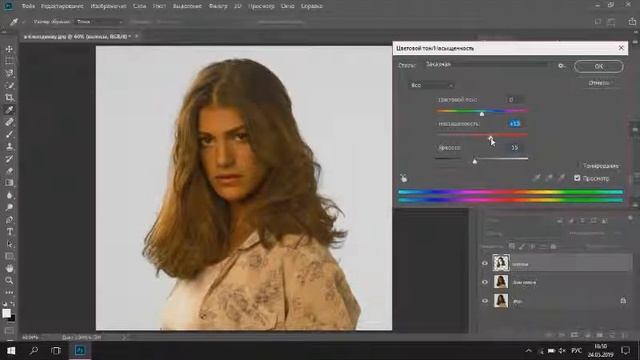Close the Hue/Saturation dialog
The image size is (640, 360).
pos(621,48)
